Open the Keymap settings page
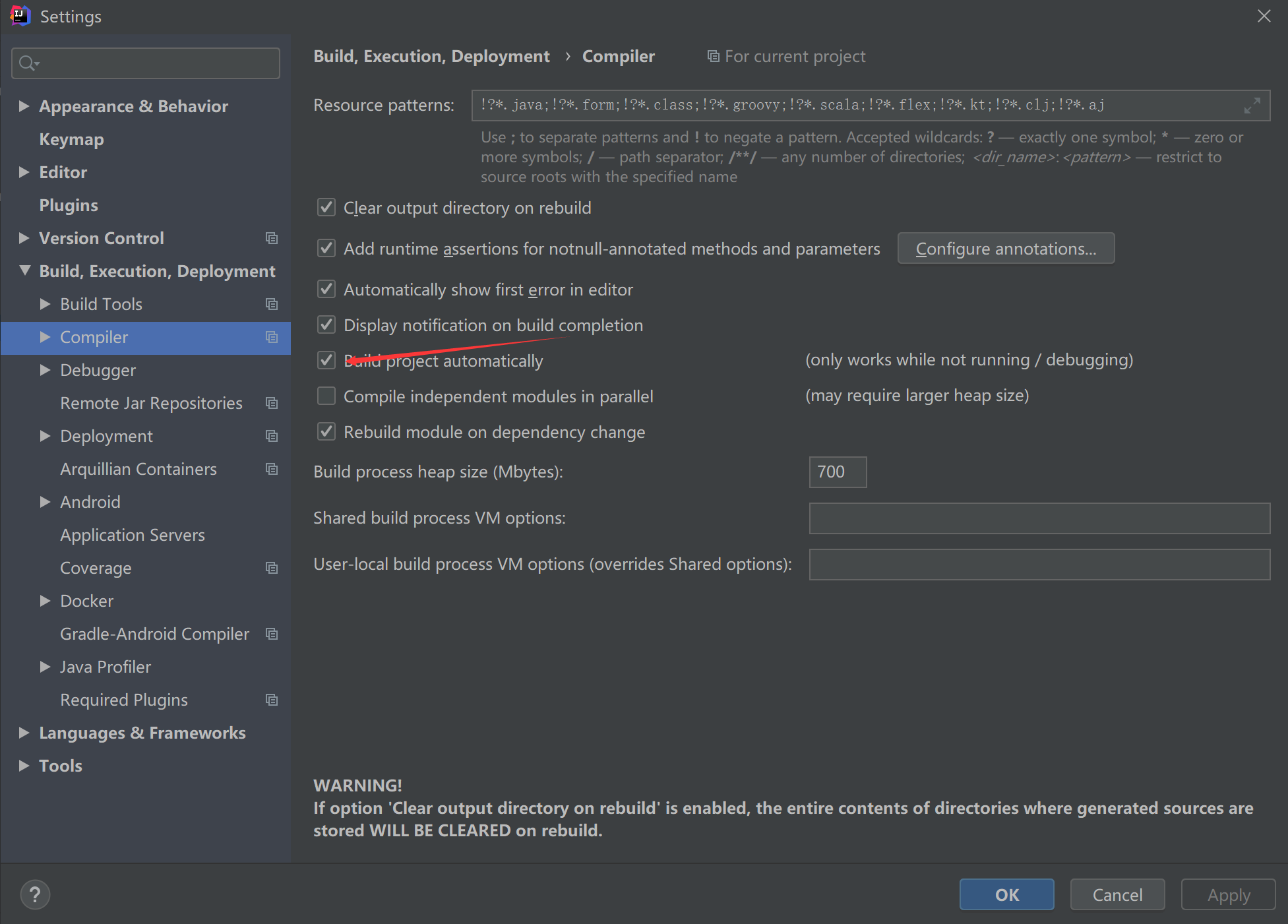The width and height of the screenshot is (1288, 924). point(71,139)
